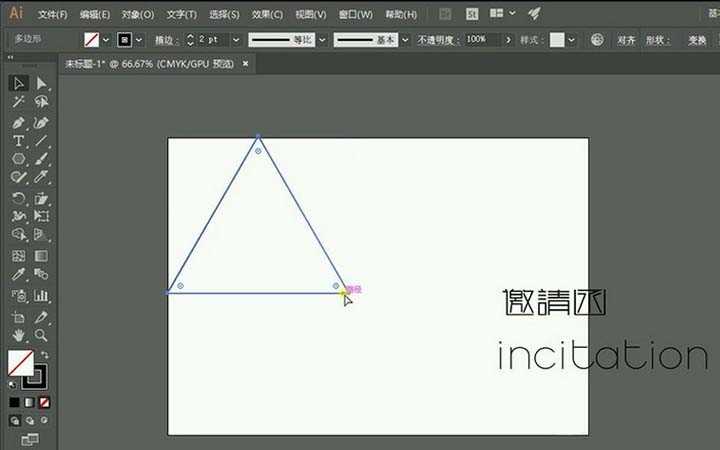Choose the Mesh tool
The image size is (720, 450).
point(18,256)
